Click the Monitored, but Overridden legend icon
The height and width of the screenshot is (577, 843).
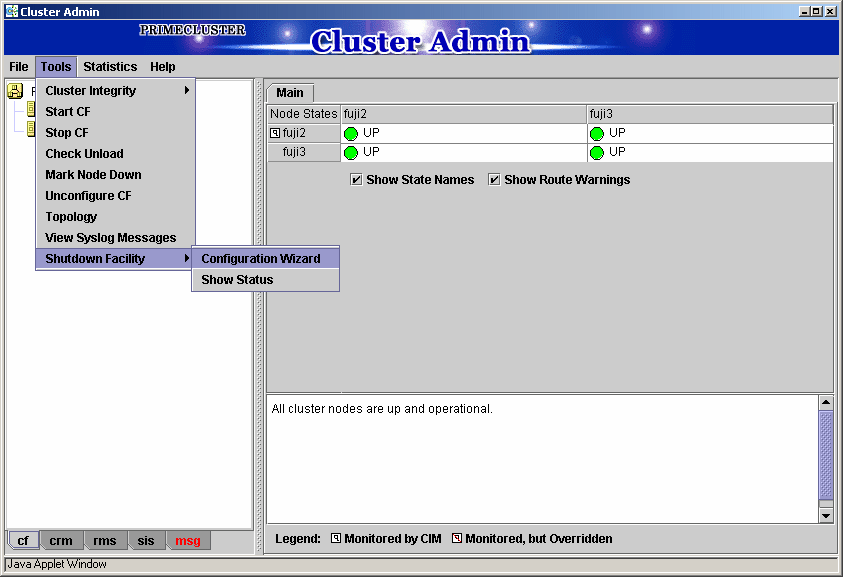456,538
